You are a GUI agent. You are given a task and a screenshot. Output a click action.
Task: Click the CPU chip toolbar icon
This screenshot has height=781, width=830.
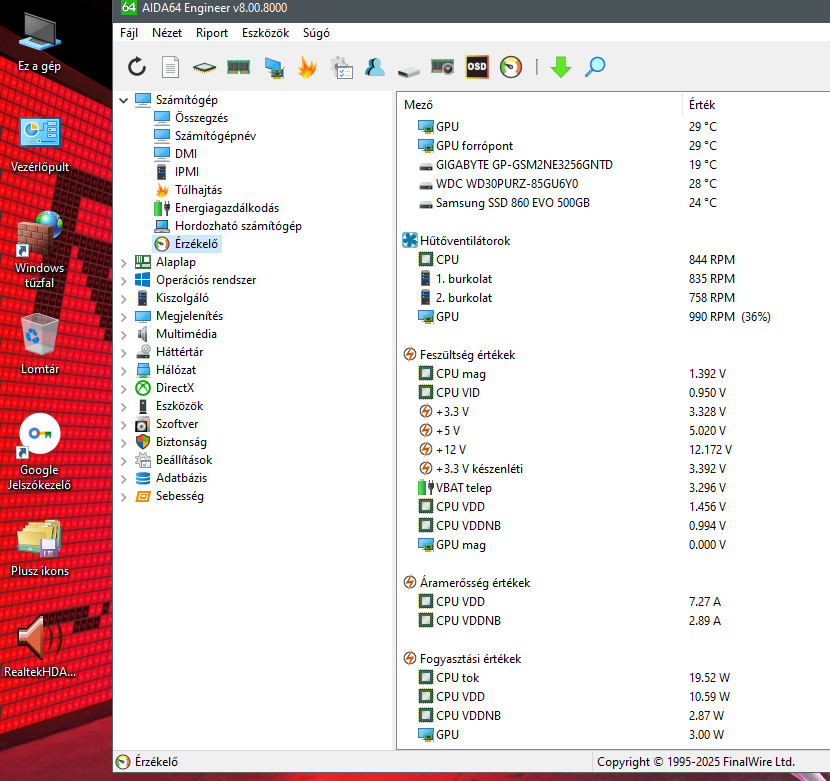point(204,67)
